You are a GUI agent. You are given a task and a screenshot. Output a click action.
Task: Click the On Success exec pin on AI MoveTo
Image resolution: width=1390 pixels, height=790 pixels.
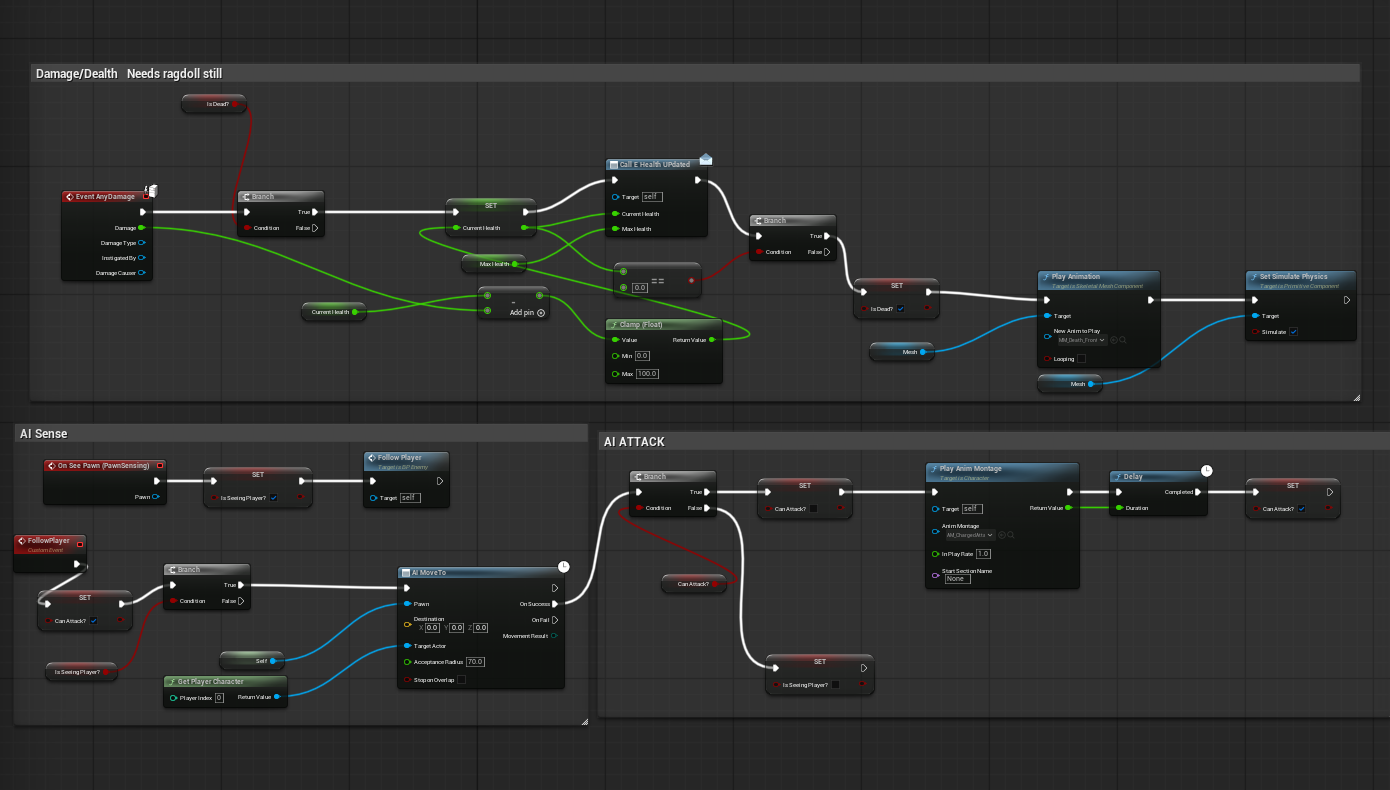pyautogui.click(x=555, y=604)
